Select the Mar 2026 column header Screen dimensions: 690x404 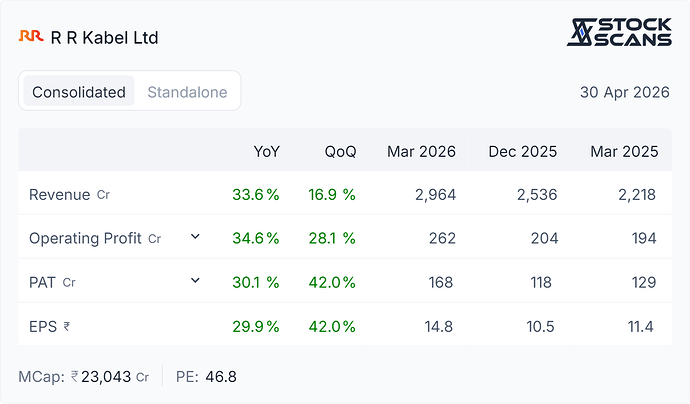(421, 151)
